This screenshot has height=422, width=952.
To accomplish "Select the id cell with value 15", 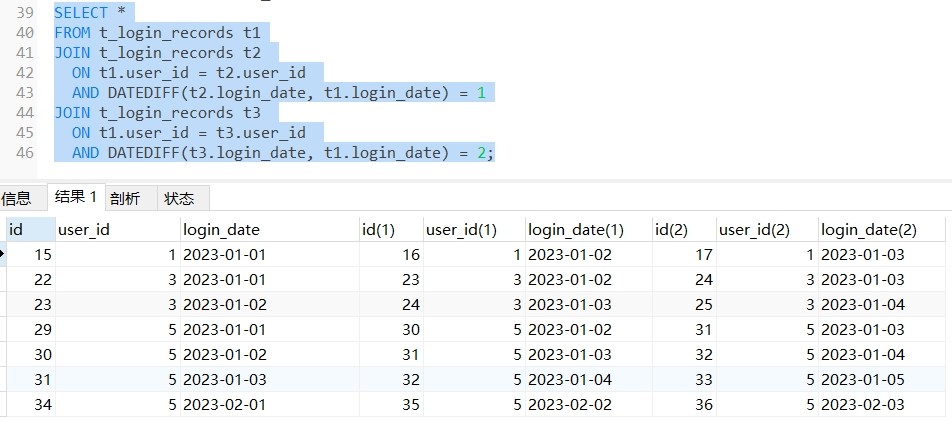I will pos(30,254).
